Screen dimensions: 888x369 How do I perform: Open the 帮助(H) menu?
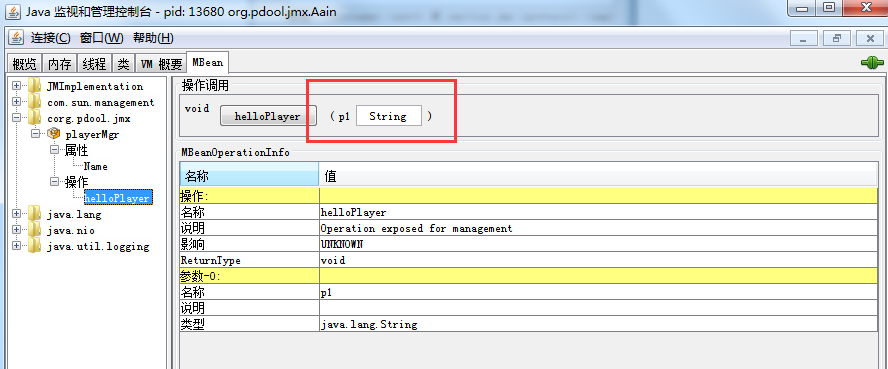pyautogui.click(x=153, y=38)
